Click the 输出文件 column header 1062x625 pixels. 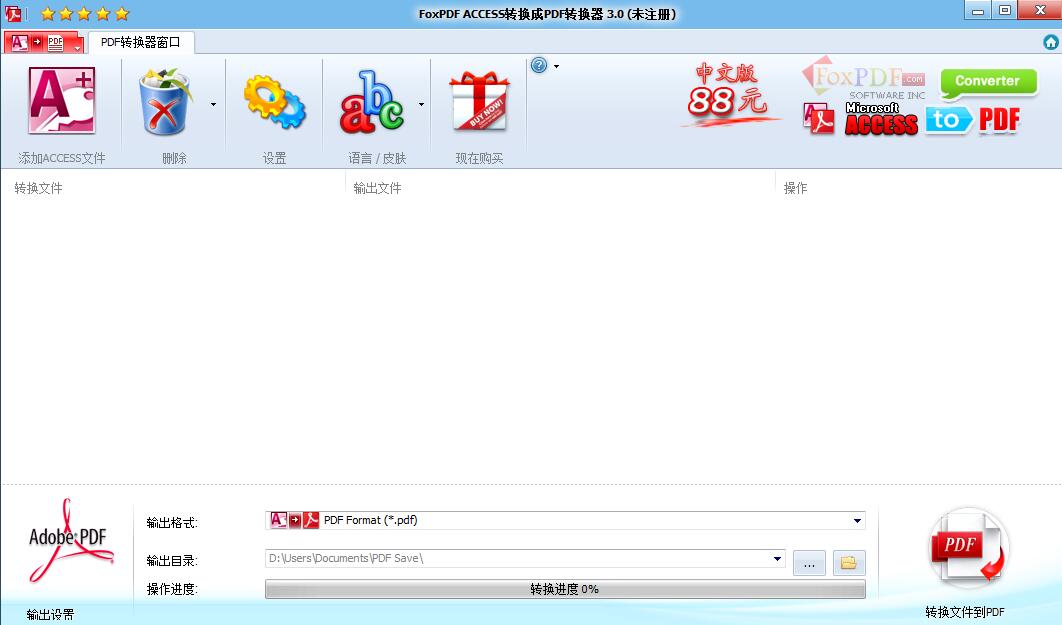tap(377, 188)
